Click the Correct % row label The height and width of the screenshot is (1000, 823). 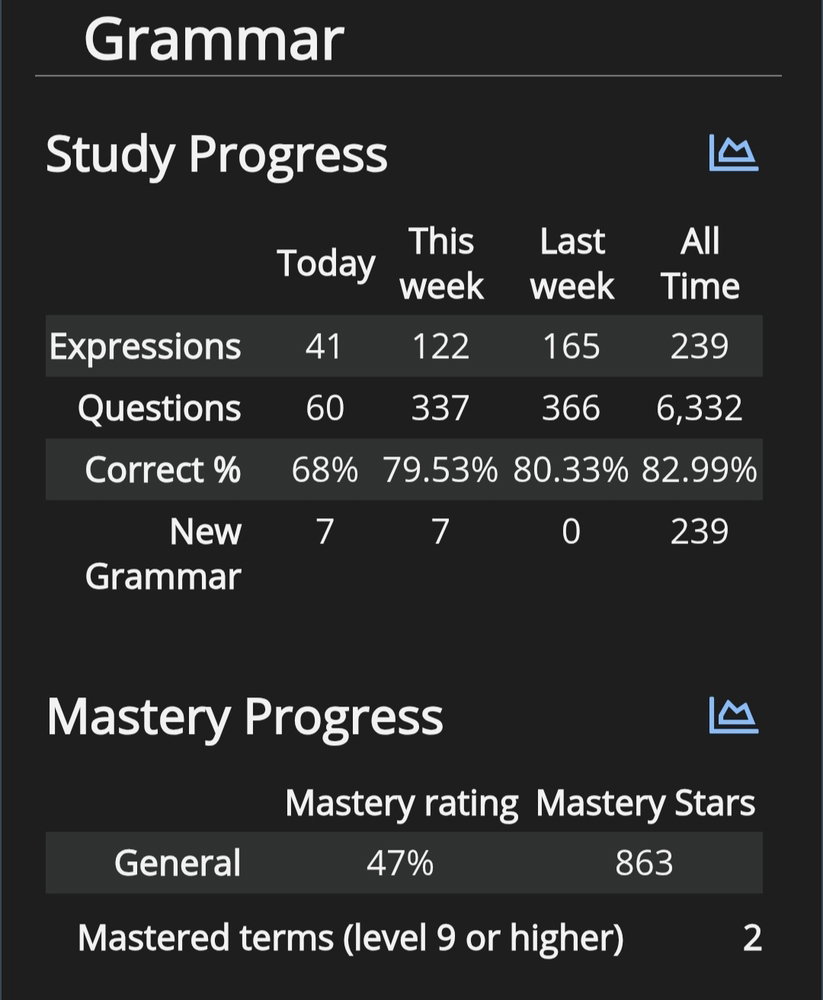pyautogui.click(x=163, y=470)
